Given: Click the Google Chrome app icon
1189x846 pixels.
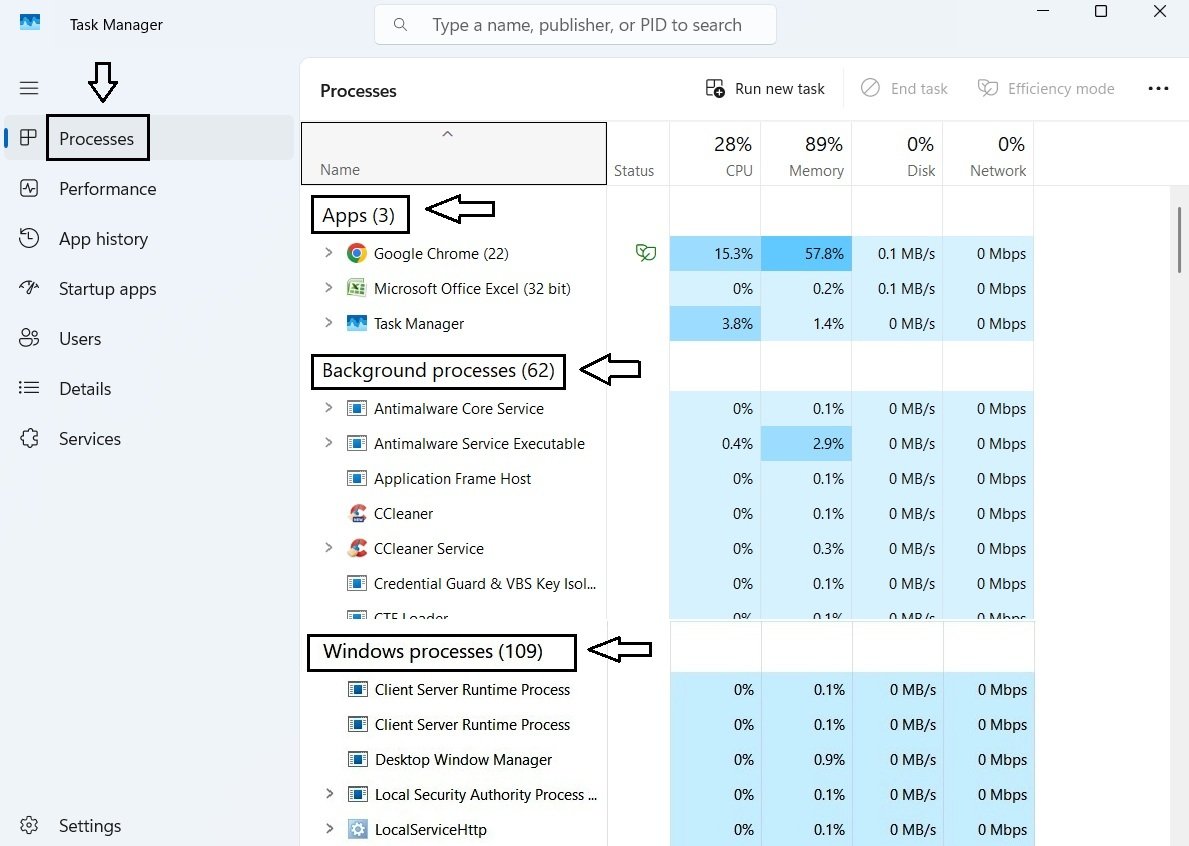Looking at the screenshot, I should coord(356,253).
